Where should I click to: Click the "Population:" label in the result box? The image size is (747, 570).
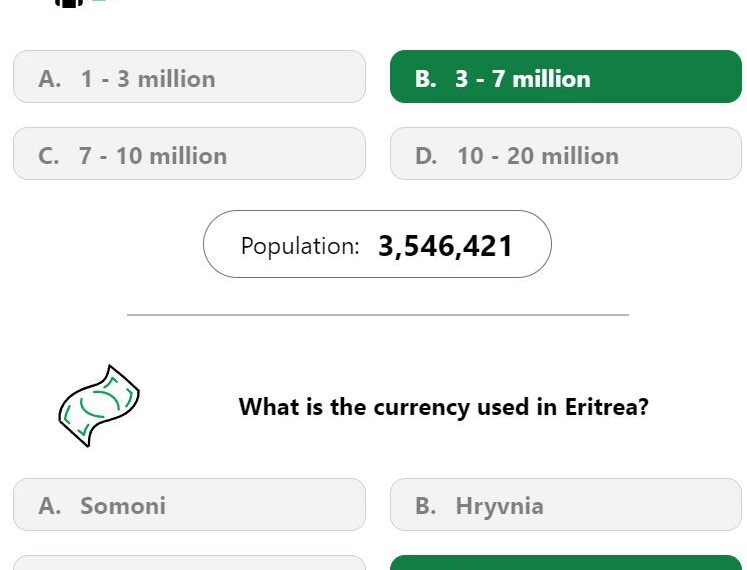point(300,246)
